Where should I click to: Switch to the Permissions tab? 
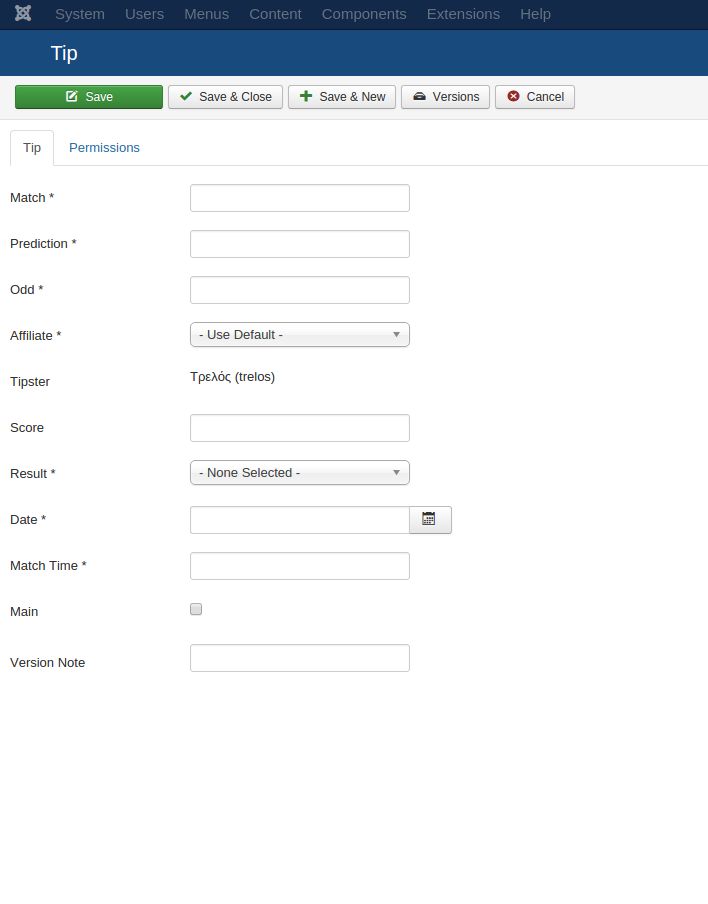coord(104,148)
